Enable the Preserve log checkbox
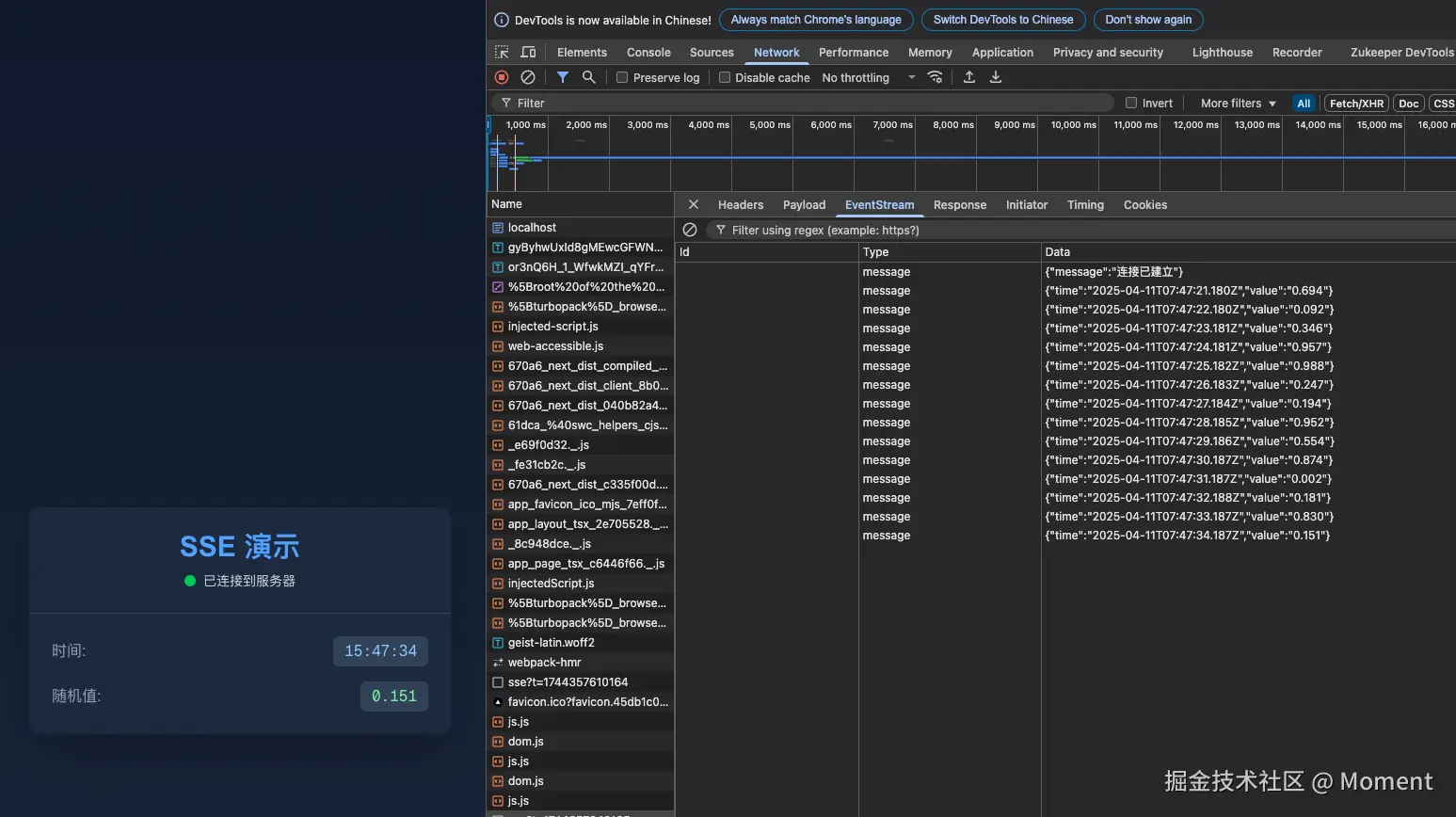The width and height of the screenshot is (1456, 817). 622,78
